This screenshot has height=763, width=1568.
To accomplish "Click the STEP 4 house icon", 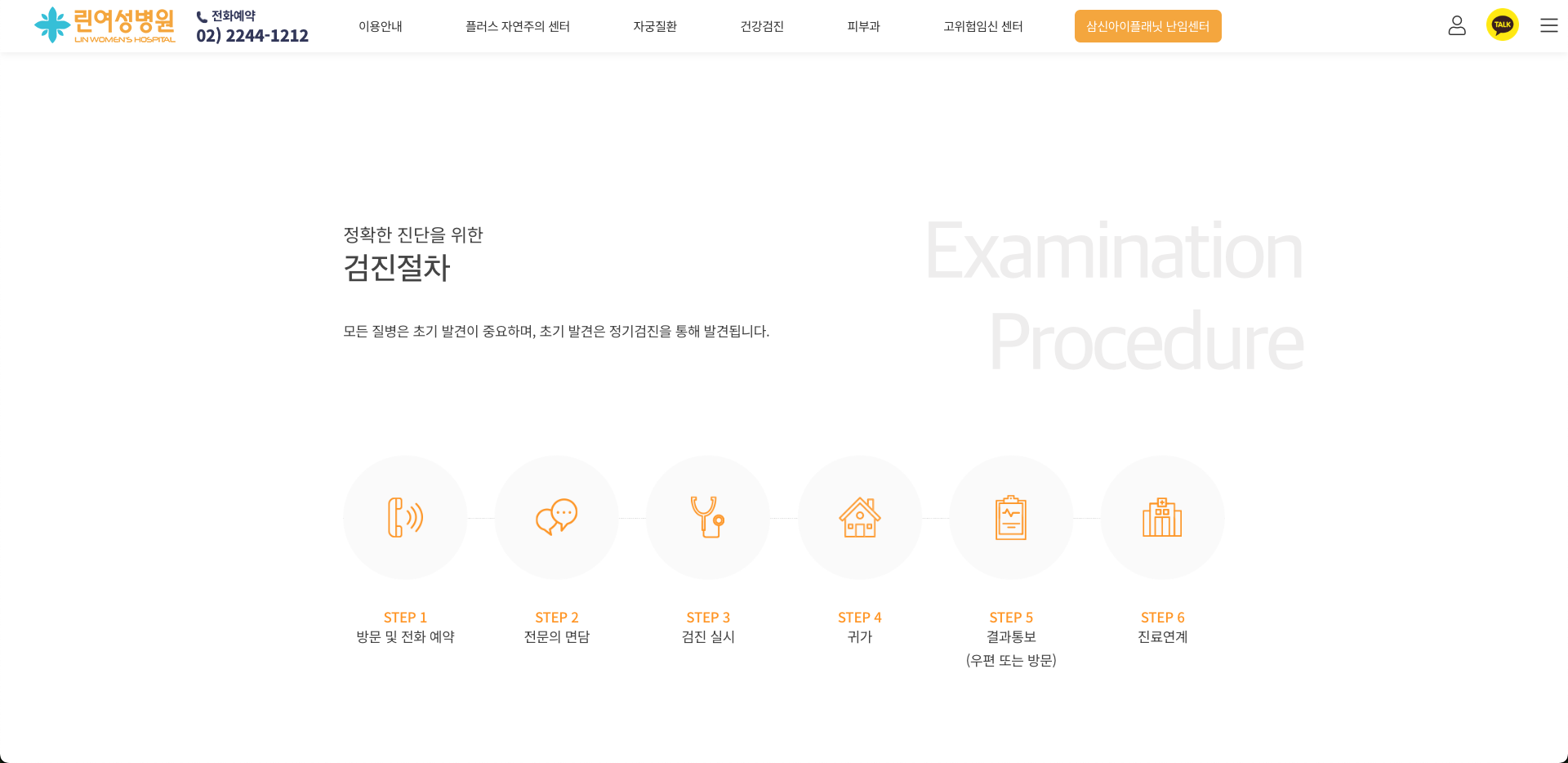I will pos(860,517).
